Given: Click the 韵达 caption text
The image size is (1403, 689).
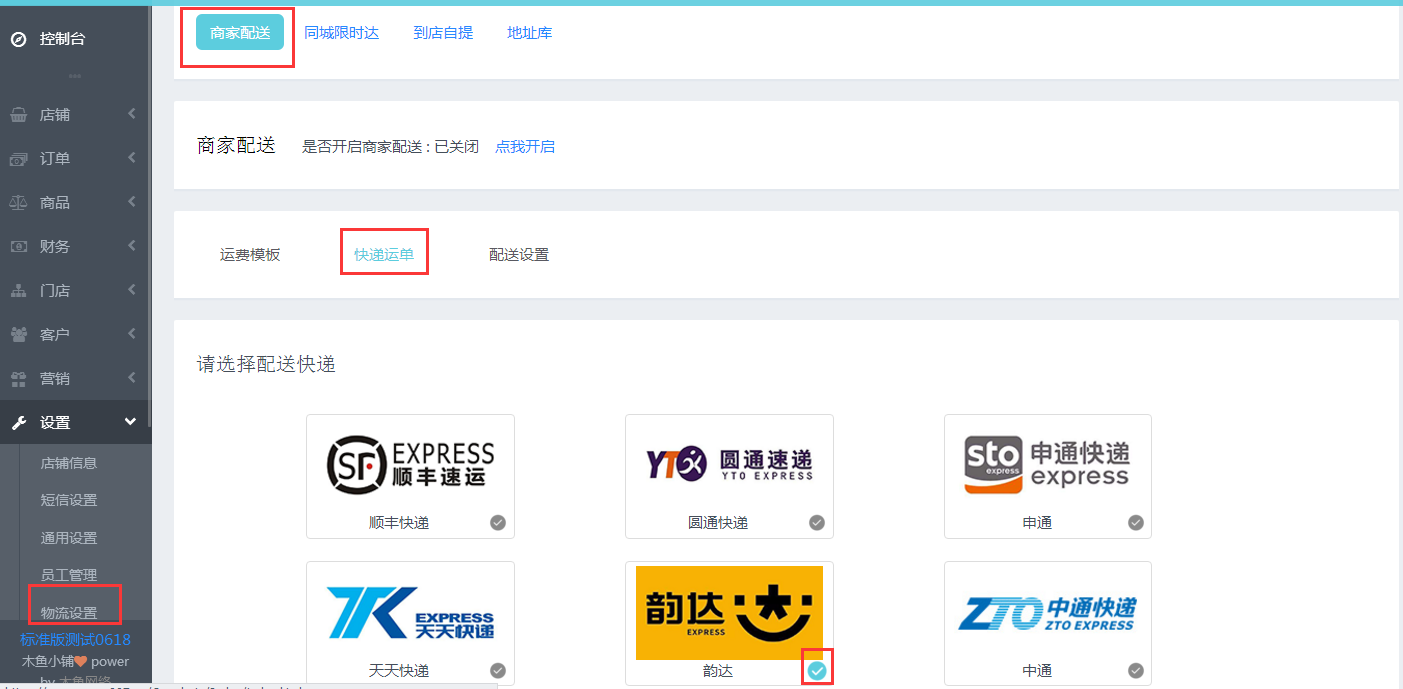Looking at the screenshot, I should tap(718, 671).
